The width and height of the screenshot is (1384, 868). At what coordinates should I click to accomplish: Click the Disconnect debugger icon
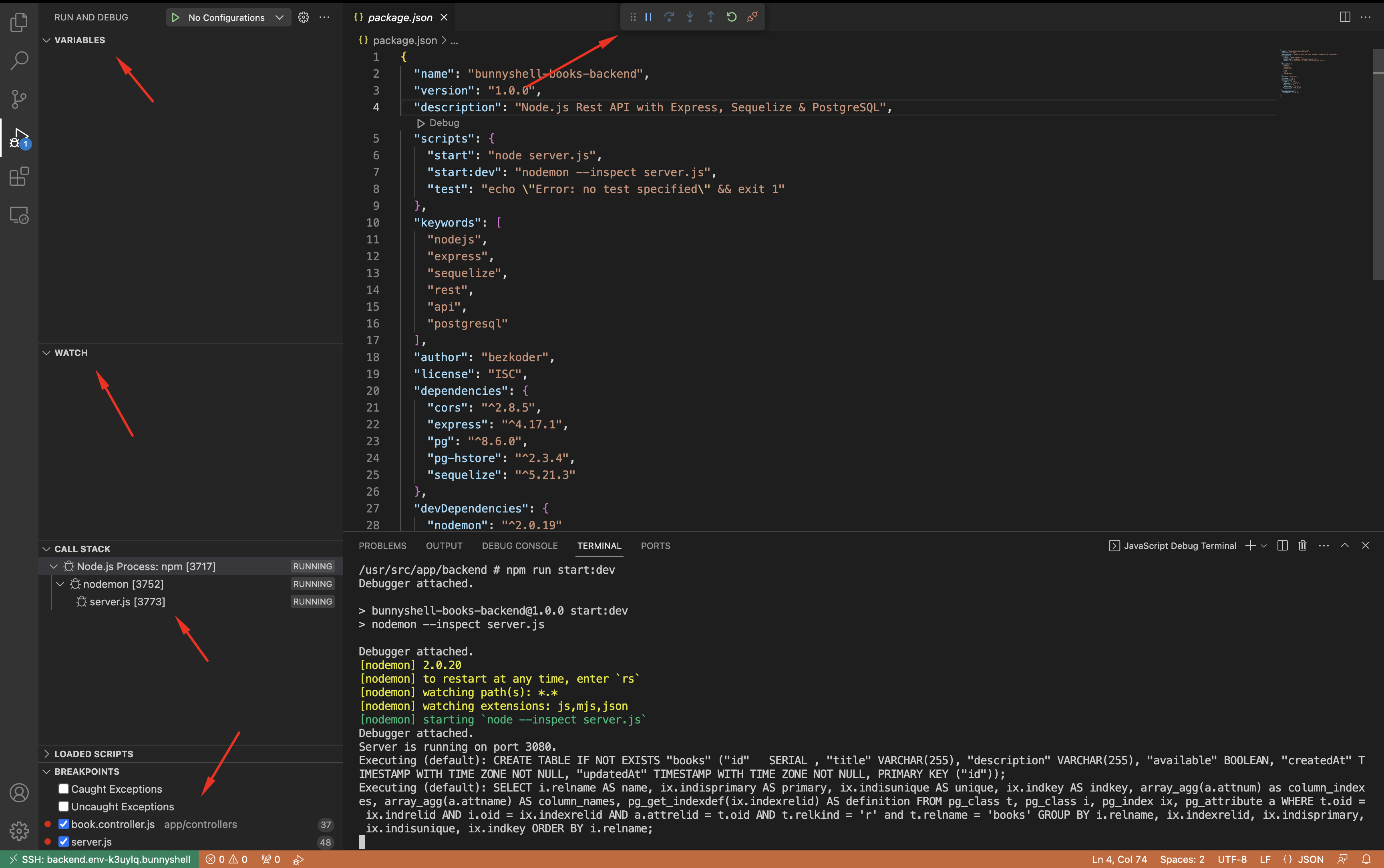point(752,17)
